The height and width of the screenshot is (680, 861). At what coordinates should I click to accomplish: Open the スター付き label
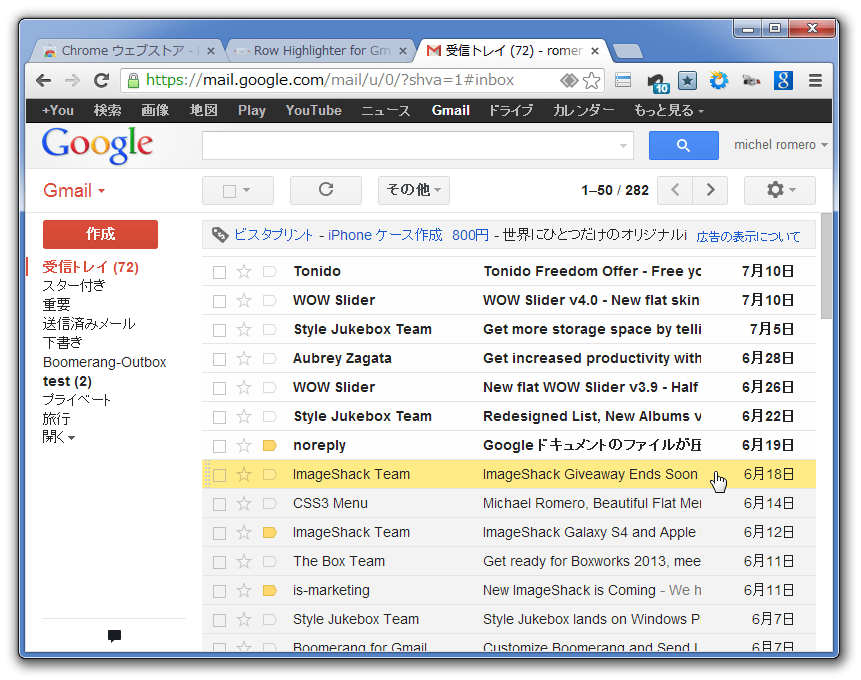click(74, 286)
